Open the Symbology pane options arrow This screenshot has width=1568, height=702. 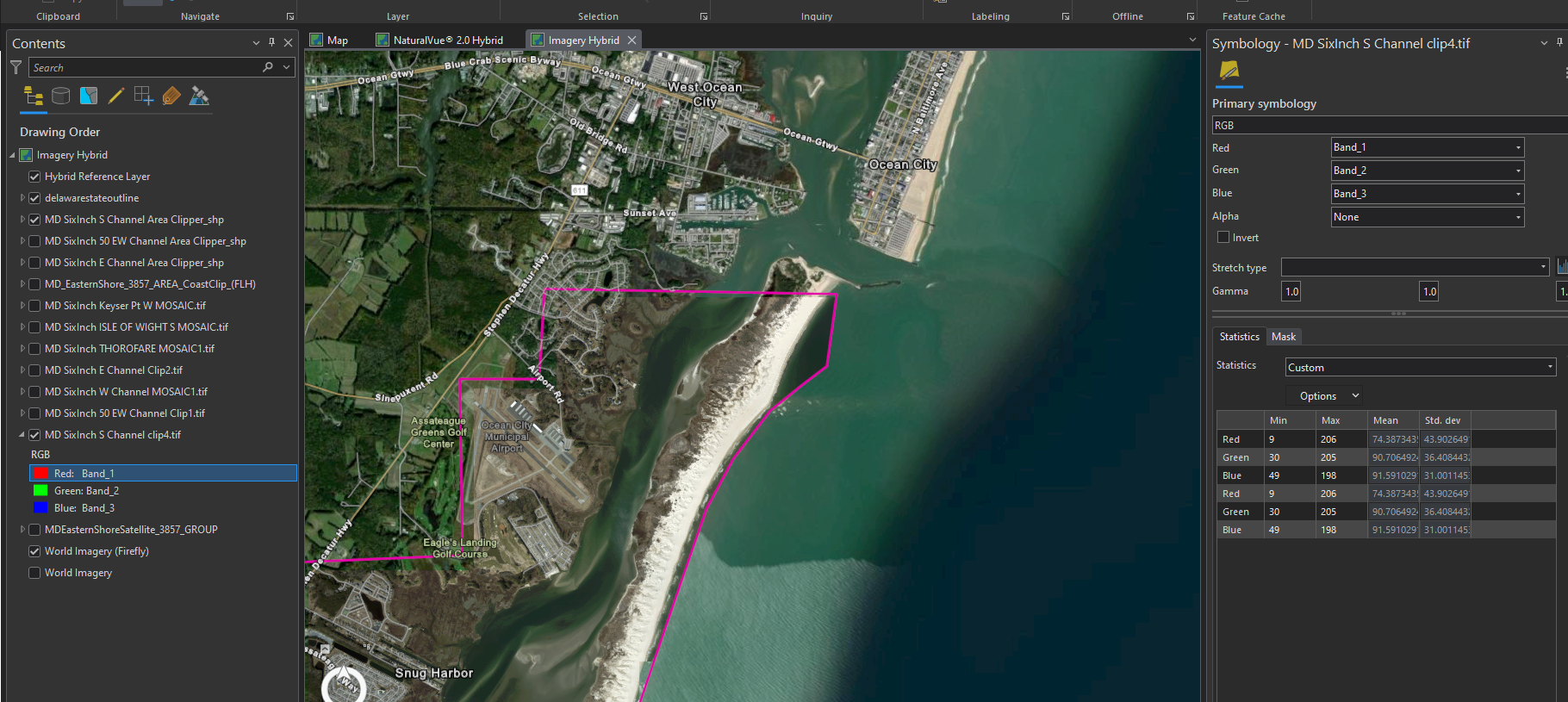(1544, 43)
